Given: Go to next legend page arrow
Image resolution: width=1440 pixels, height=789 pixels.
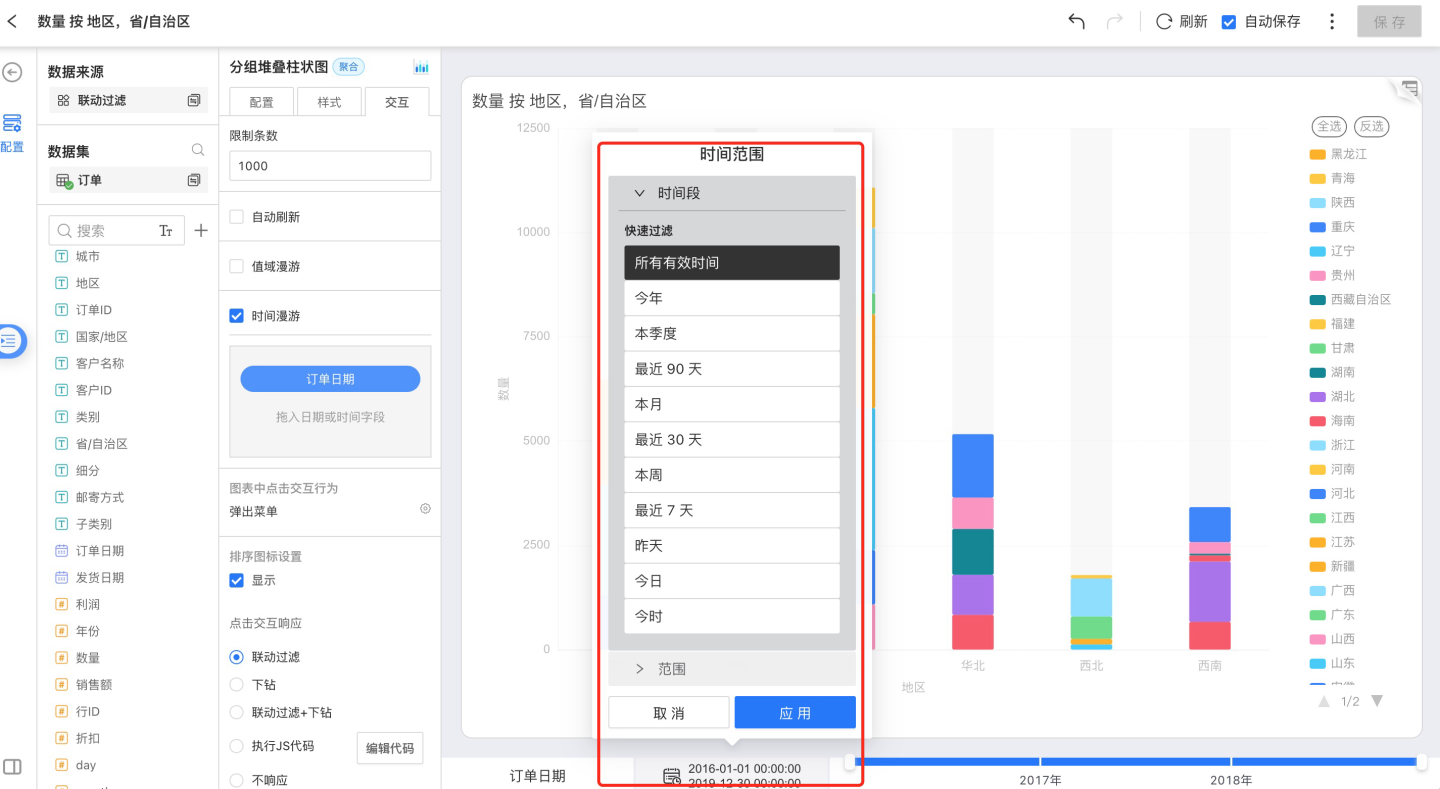Looking at the screenshot, I should [x=1377, y=701].
